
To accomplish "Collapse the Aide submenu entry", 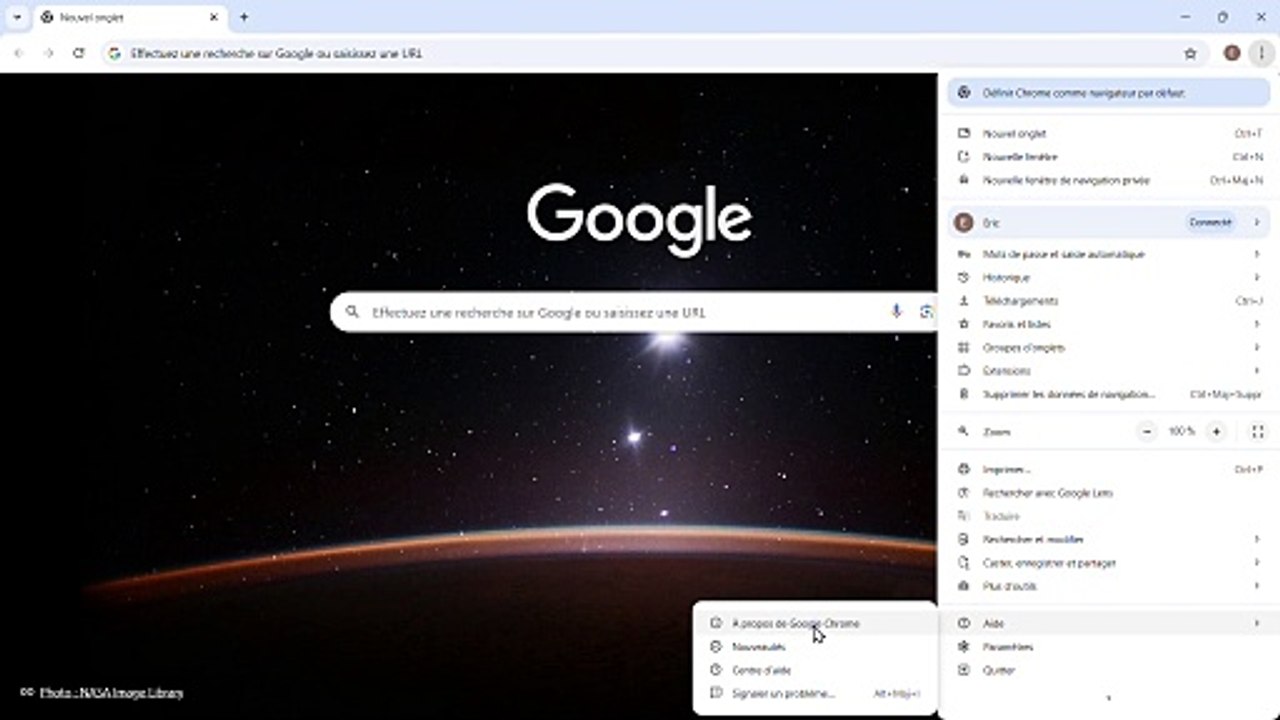I will pyautogui.click(x=1108, y=623).
